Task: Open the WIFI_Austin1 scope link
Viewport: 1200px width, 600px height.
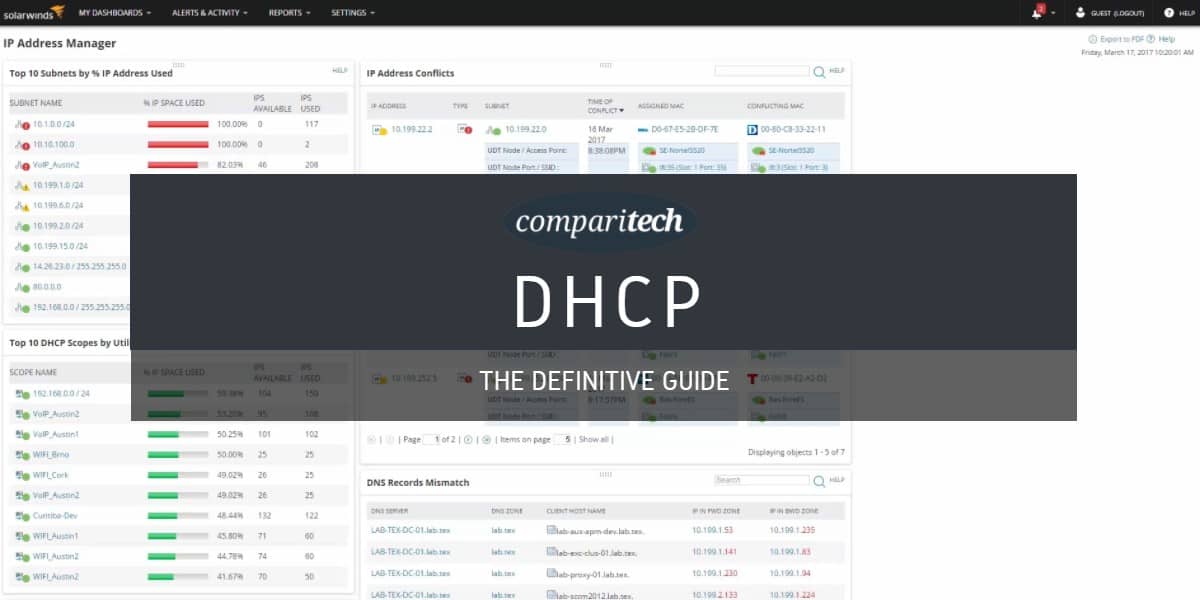Action: click(x=56, y=536)
